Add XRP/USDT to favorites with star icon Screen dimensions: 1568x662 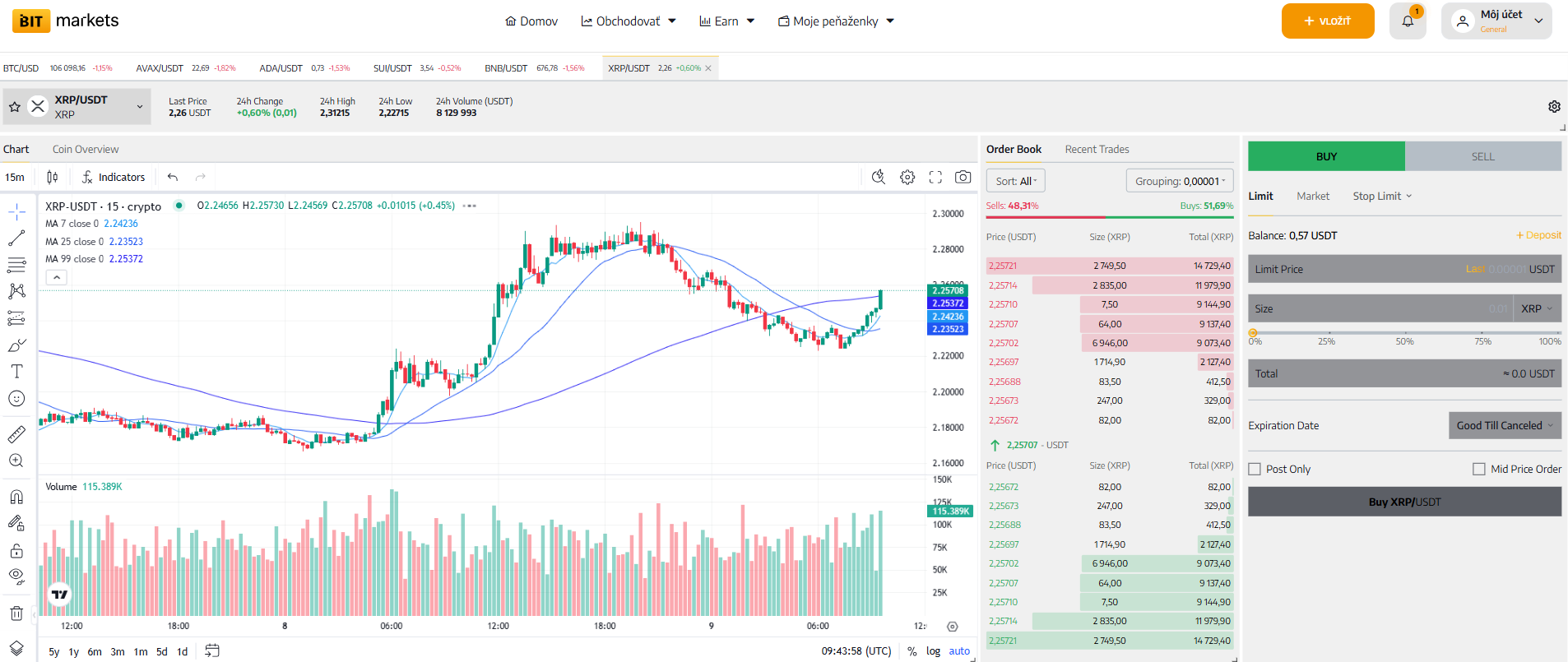15,107
